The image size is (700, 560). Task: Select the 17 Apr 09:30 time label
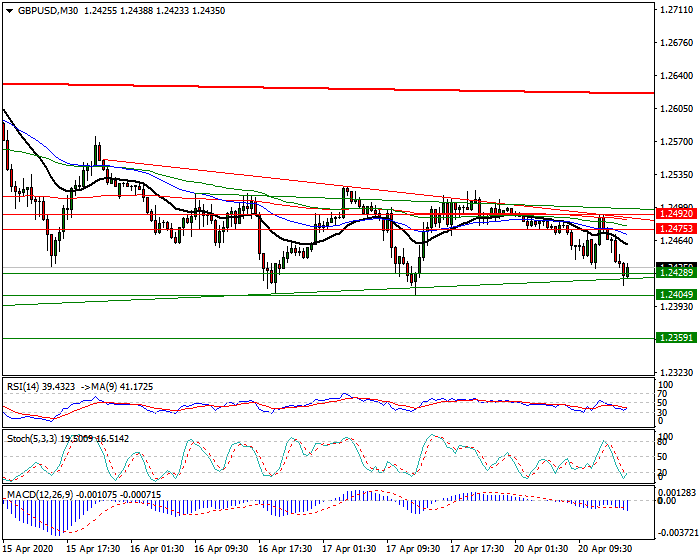click(x=413, y=548)
